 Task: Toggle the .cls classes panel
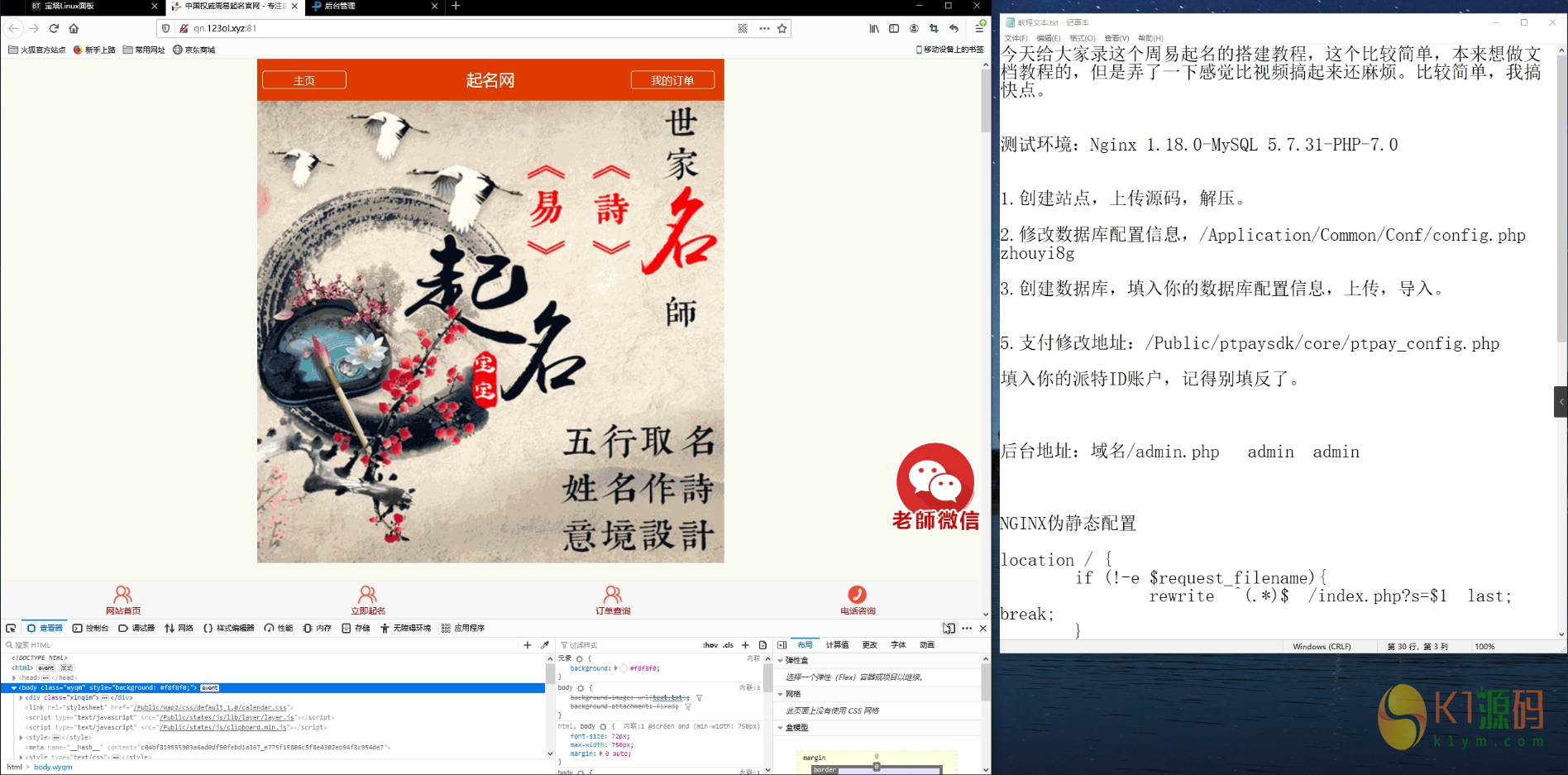[x=728, y=645]
